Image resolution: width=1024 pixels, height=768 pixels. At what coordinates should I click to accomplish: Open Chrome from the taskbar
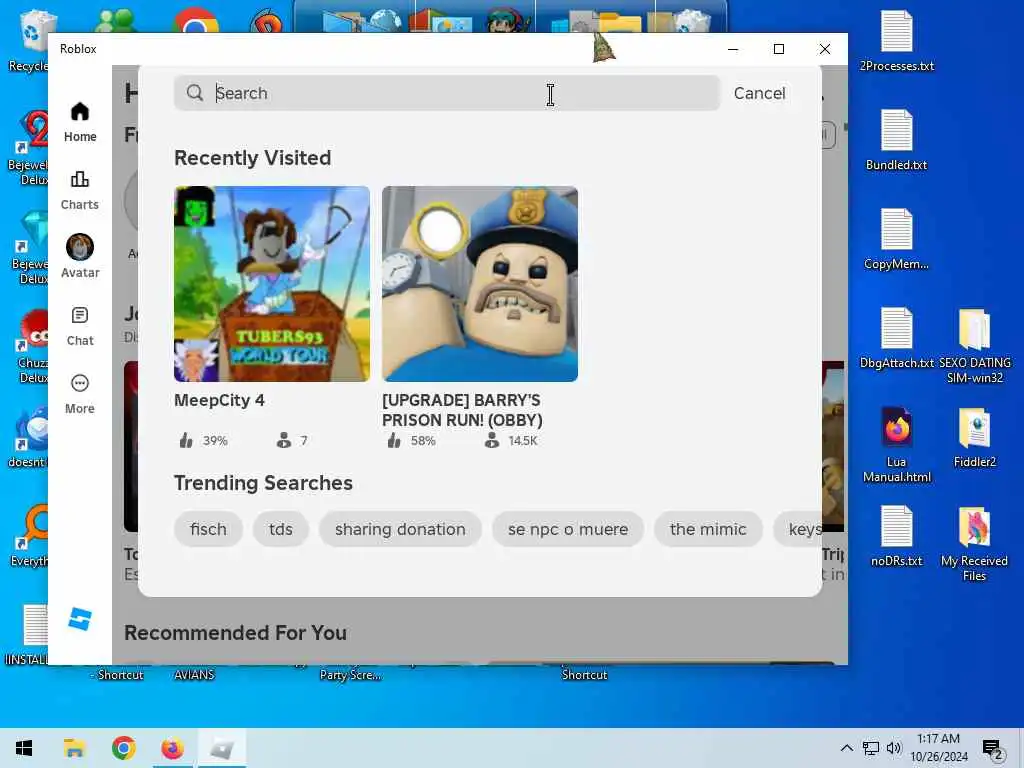click(123, 748)
